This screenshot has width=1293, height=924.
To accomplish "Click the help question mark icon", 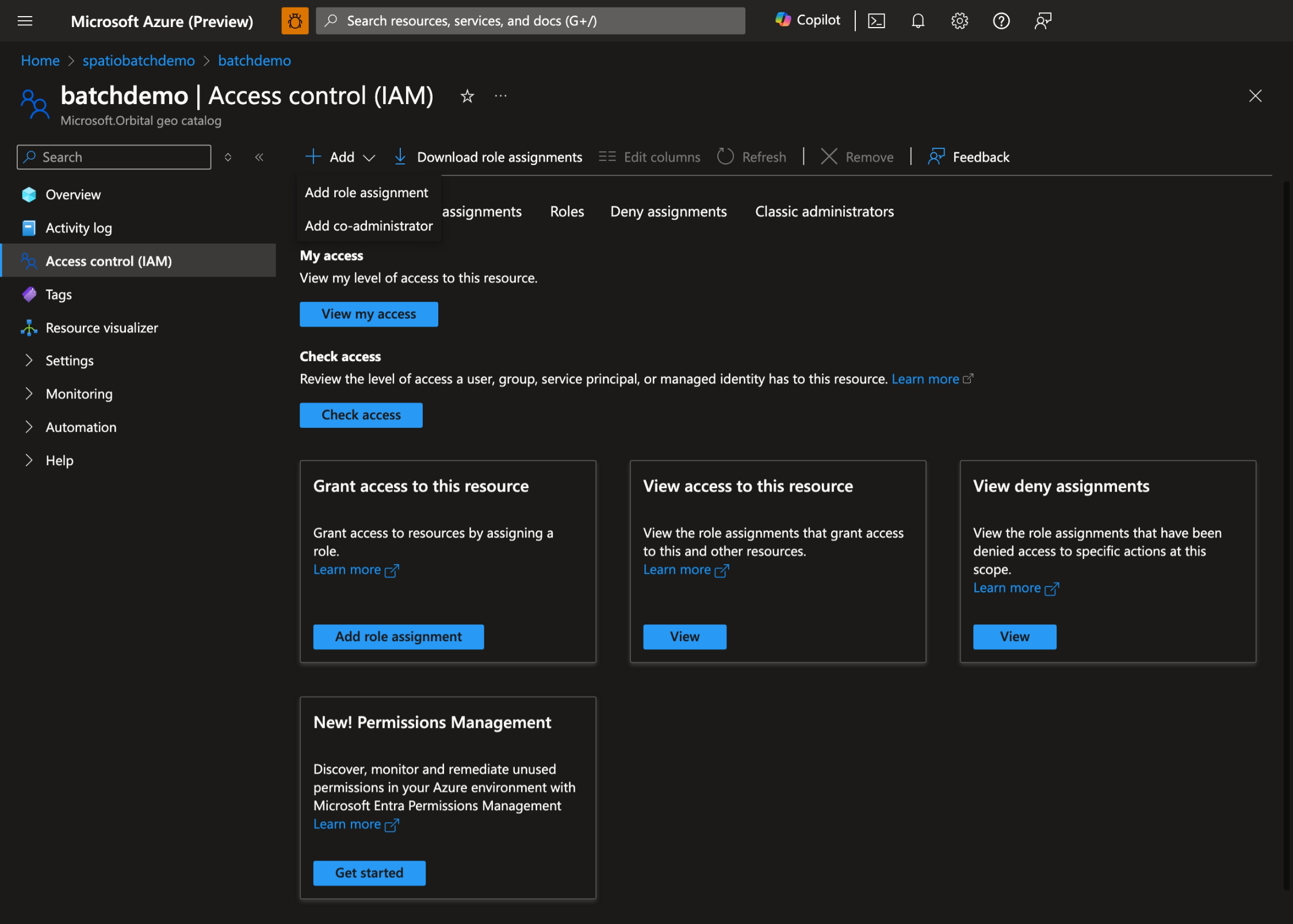I will click(x=1001, y=21).
